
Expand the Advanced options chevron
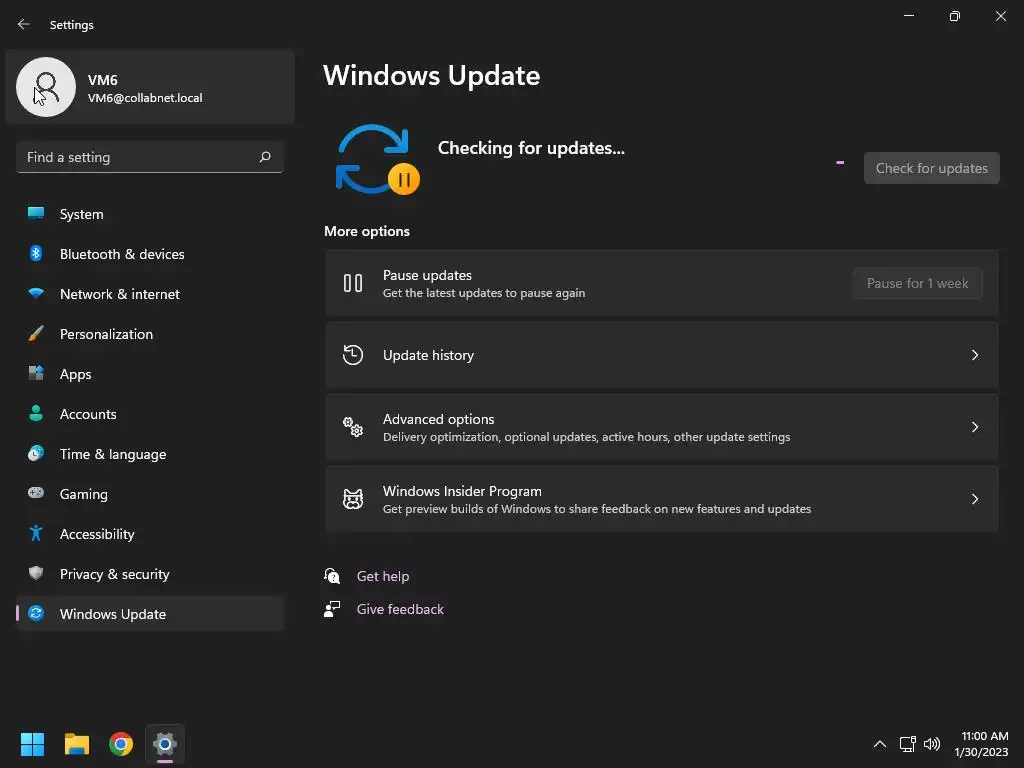pyautogui.click(x=974, y=426)
